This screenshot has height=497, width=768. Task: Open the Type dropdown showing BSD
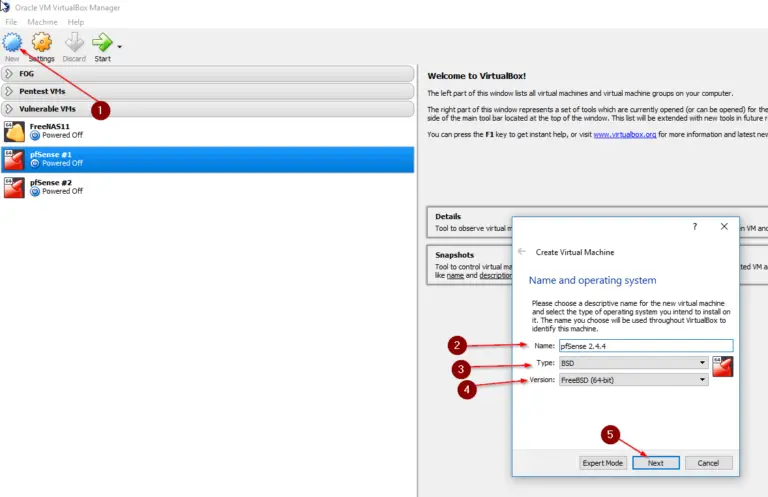(x=634, y=363)
